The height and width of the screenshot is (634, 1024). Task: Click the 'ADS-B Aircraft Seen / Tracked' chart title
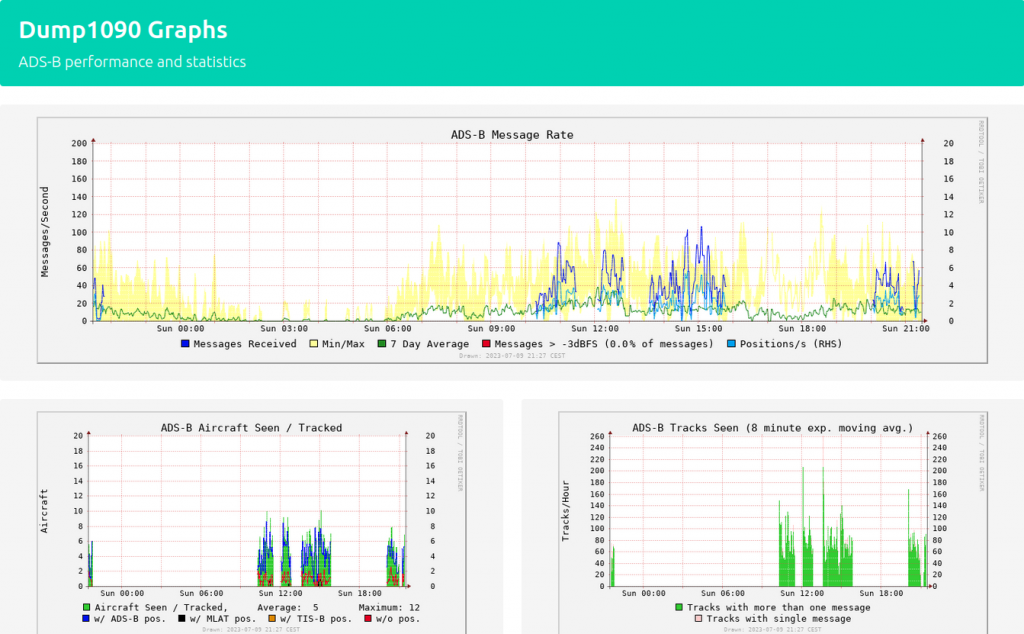251,428
